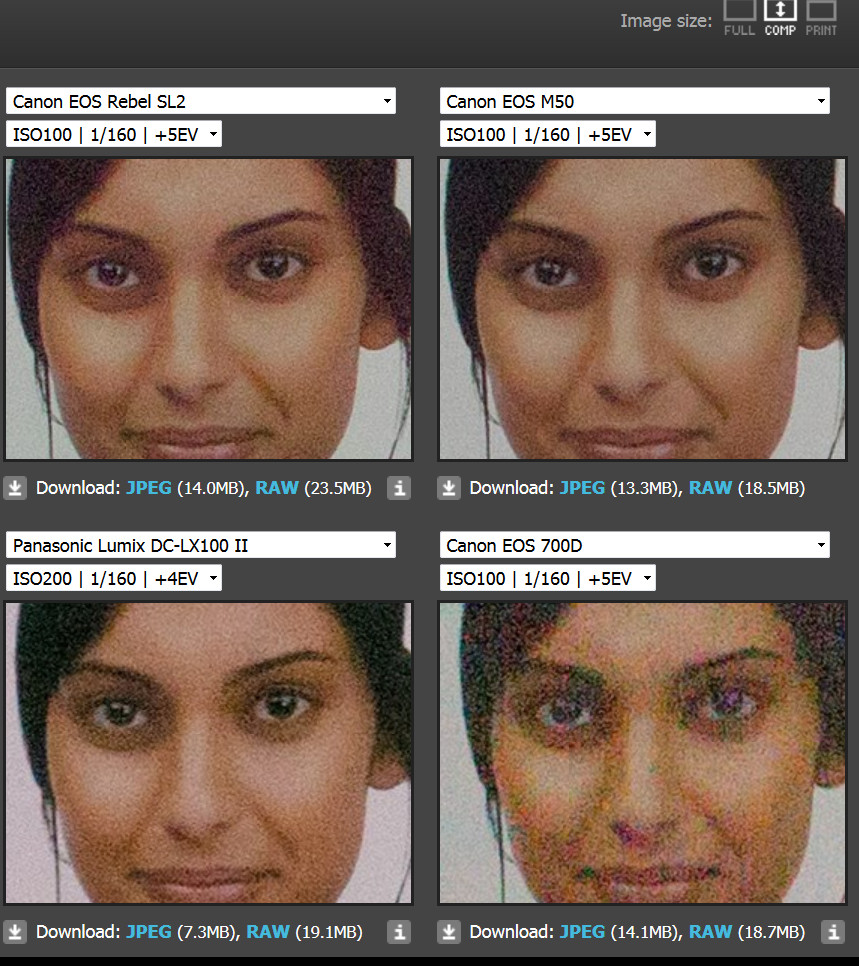859x966 pixels.
Task: Select FULL image size icon
Action: [x=739, y=18]
